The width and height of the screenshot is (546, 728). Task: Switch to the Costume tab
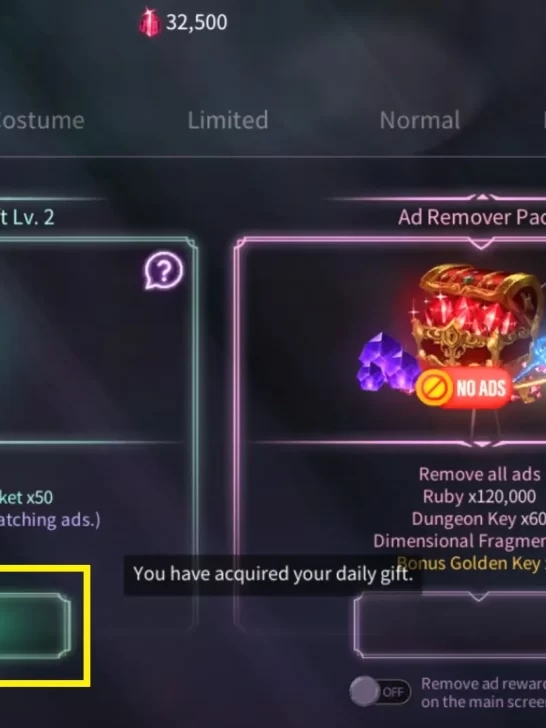42,121
